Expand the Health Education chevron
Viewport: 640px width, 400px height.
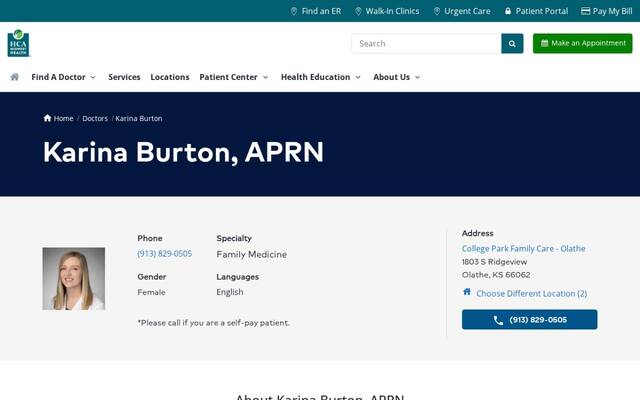358,77
